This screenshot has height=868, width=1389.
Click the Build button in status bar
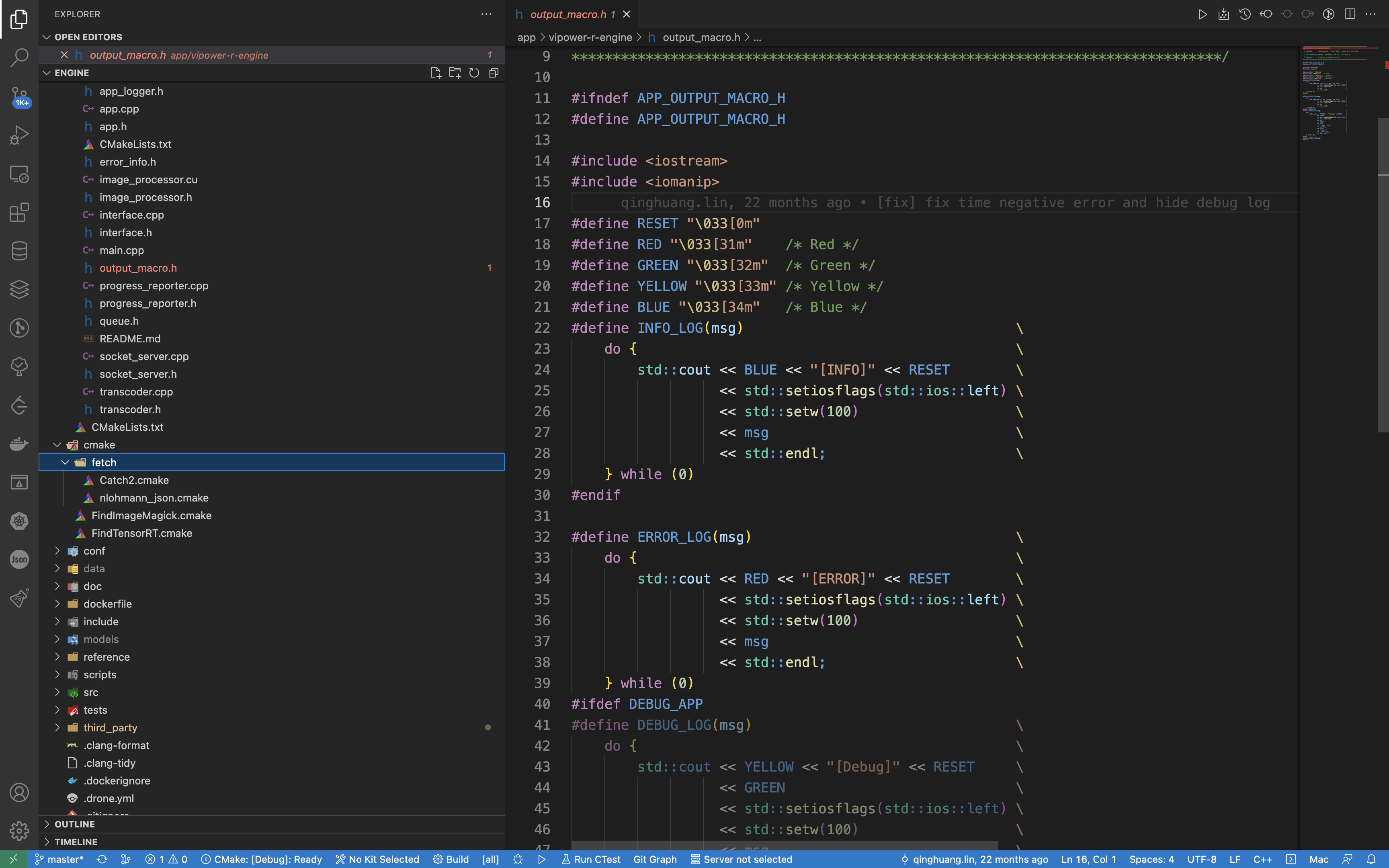click(x=451, y=860)
